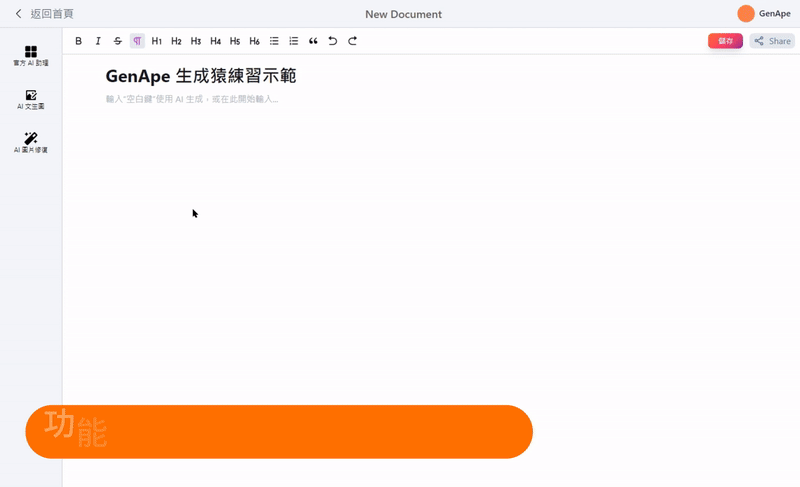The image size is (800, 487).
Task: Open the GenApe account avatar
Action: tap(746, 14)
